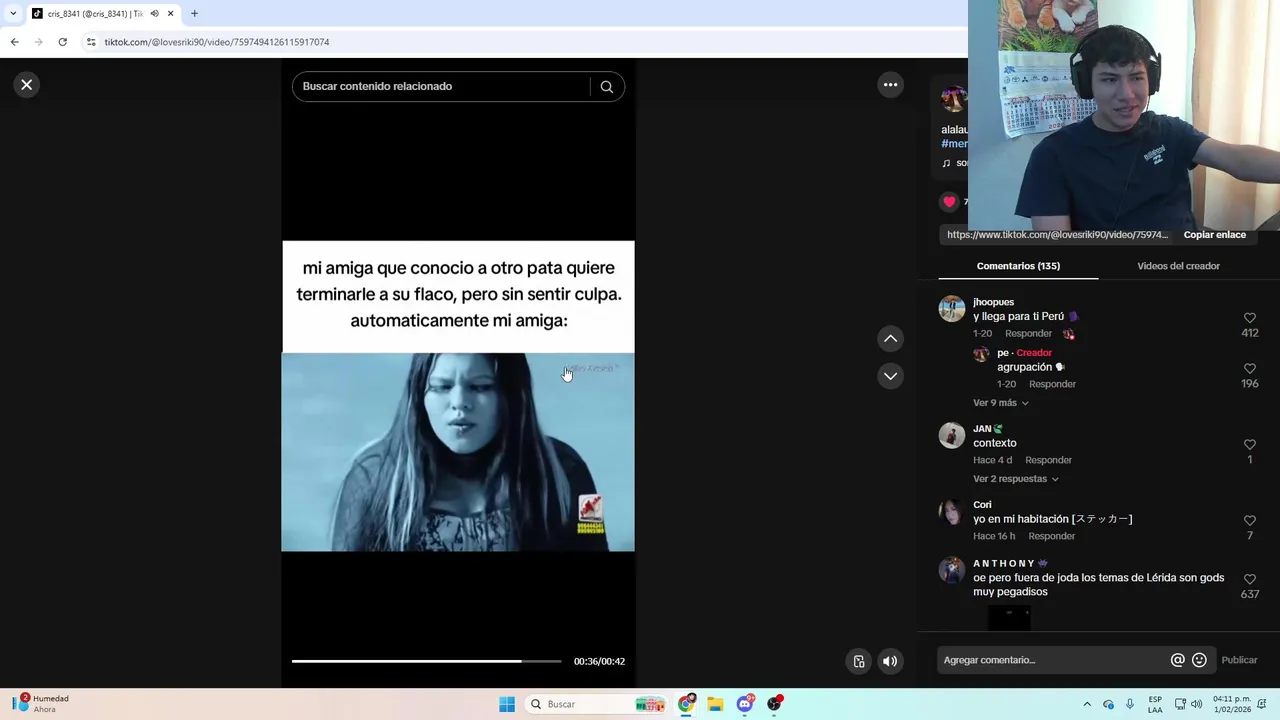Like jhoopues's comment
The width and height of the screenshot is (1280, 720).
[1249, 318]
